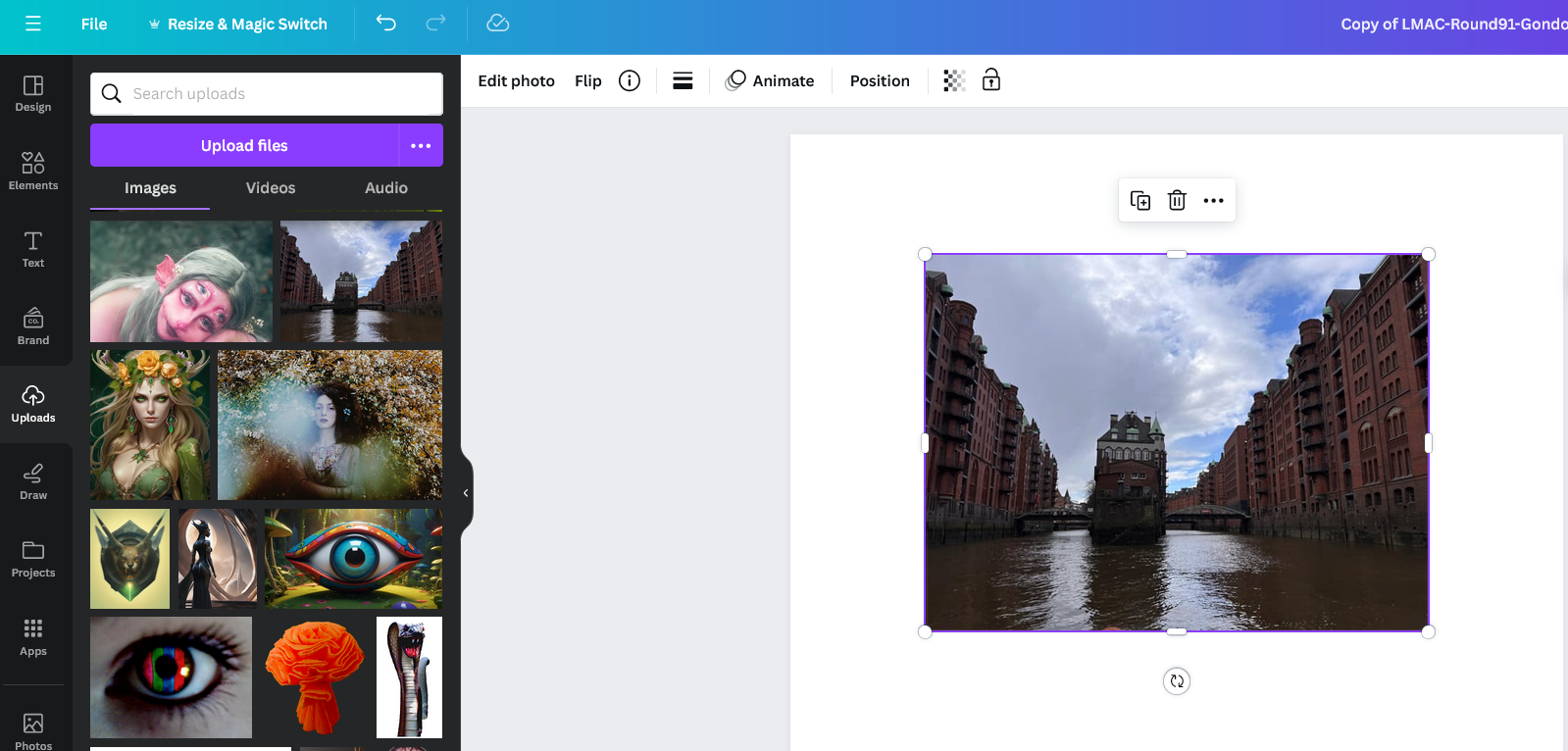Open Resize & Magic Switch

237,24
